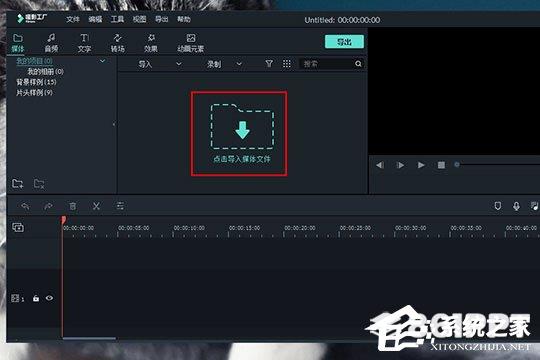This screenshot has width=540, height=360.
Task: Click the voiceover microphone icon
Action: [x=516, y=206]
